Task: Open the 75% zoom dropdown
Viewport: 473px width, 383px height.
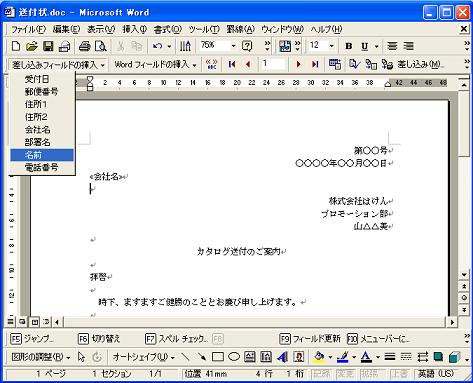Action: click(233, 46)
